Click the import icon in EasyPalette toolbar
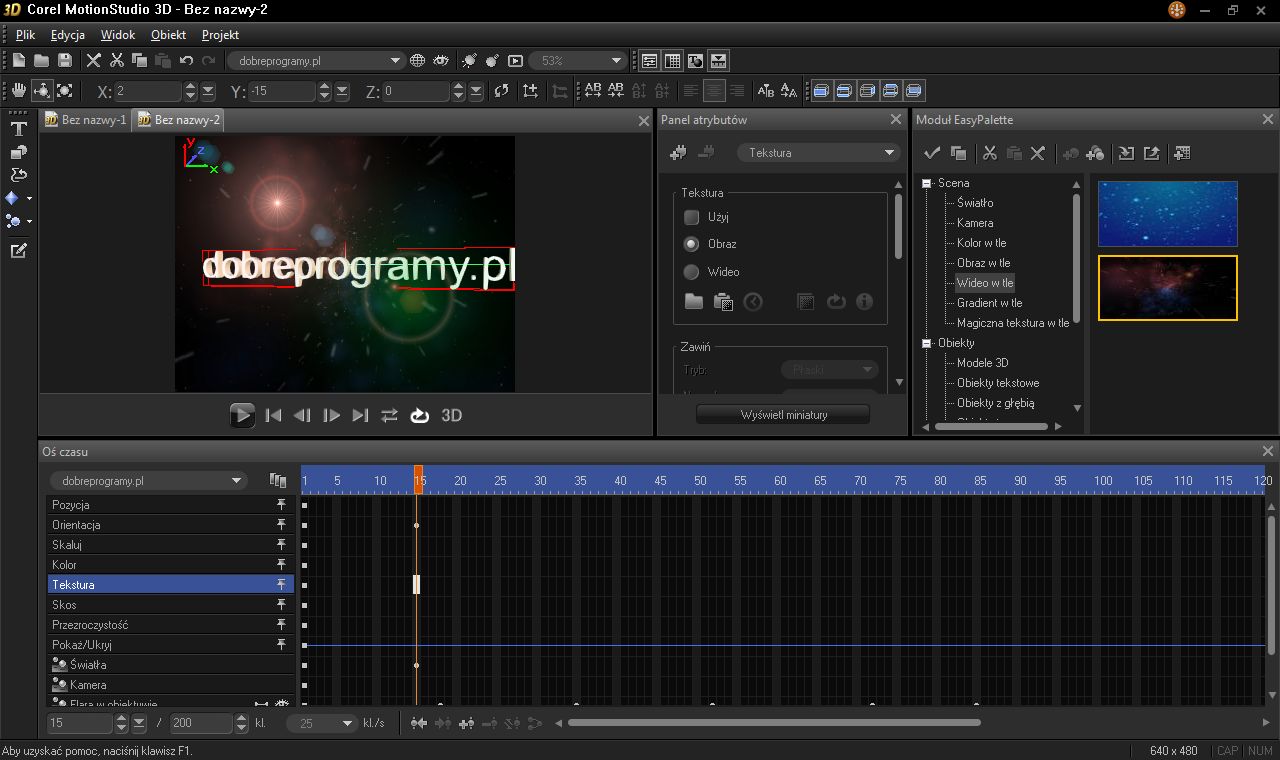Viewport: 1280px width, 760px height. (x=1126, y=153)
